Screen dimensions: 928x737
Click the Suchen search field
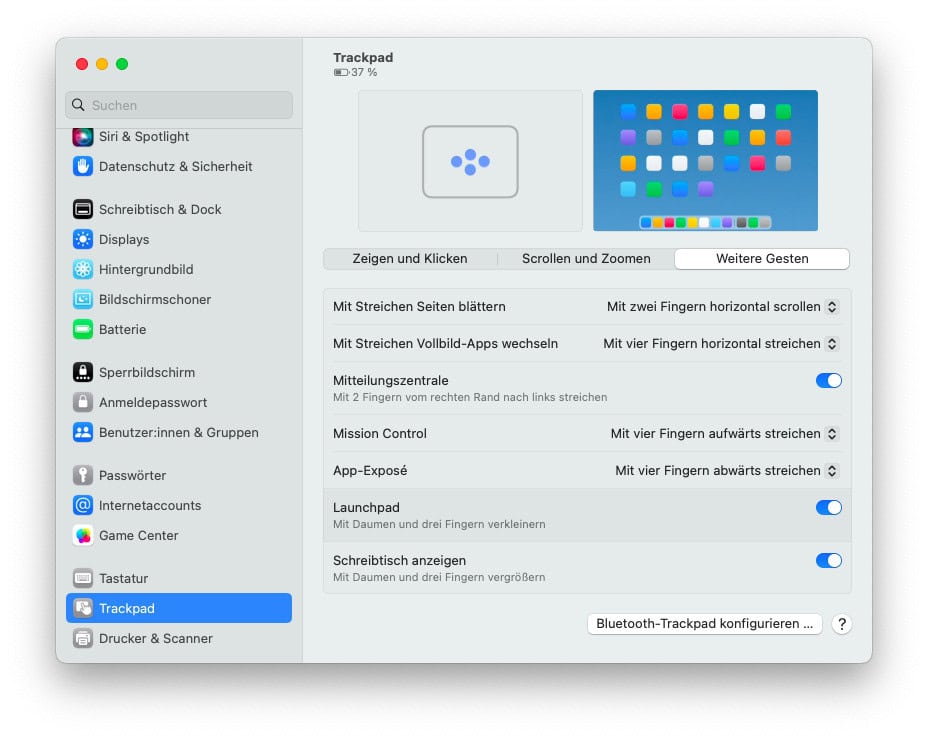[180, 105]
